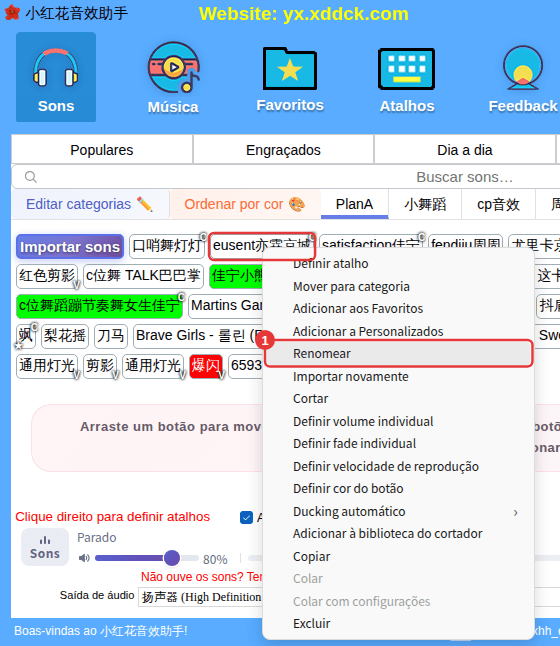Play the 梨花摇 sound button
This screenshot has height=646, width=560.
[x=64, y=336]
